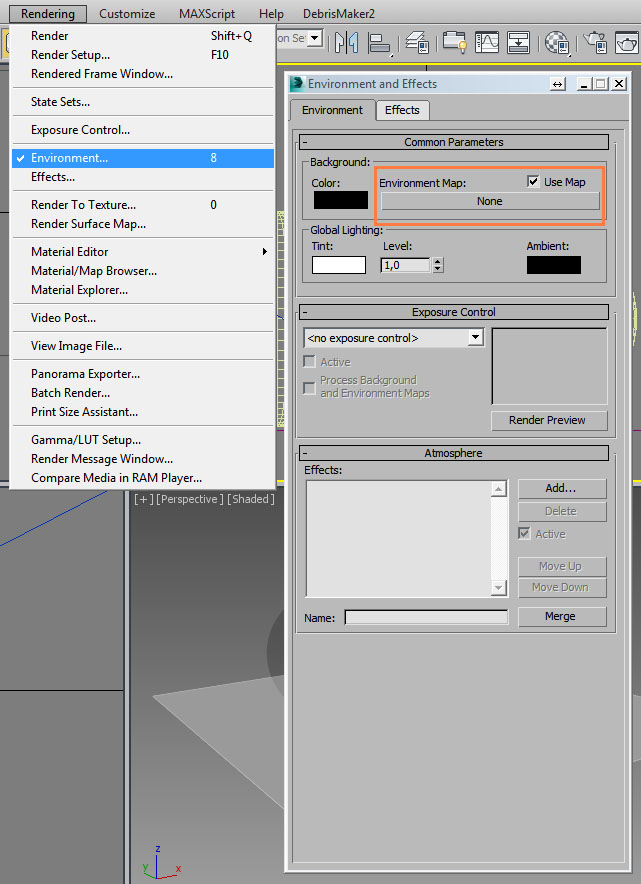This screenshot has height=884, width=641.
Task: Click the 3ds Max logo in Environment and Effects title bar
Action: [x=297, y=83]
